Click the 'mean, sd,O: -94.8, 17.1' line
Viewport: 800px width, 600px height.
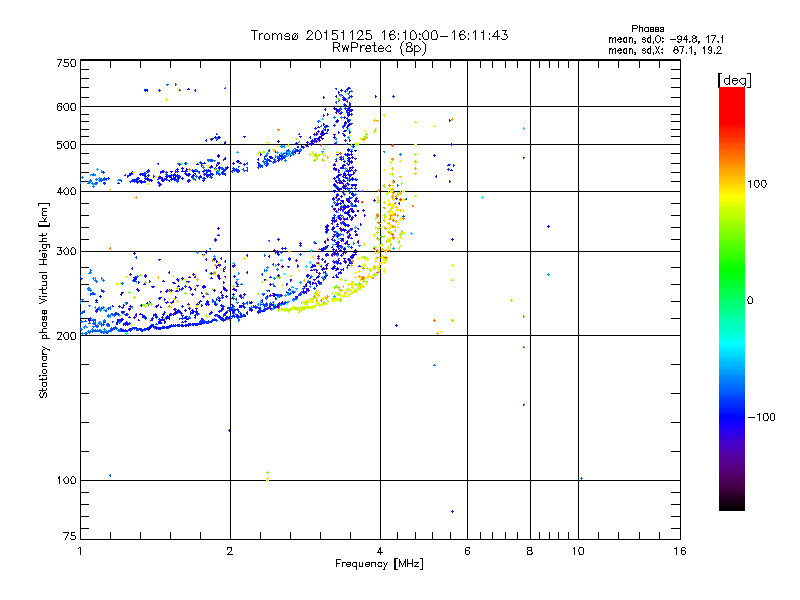(666, 39)
